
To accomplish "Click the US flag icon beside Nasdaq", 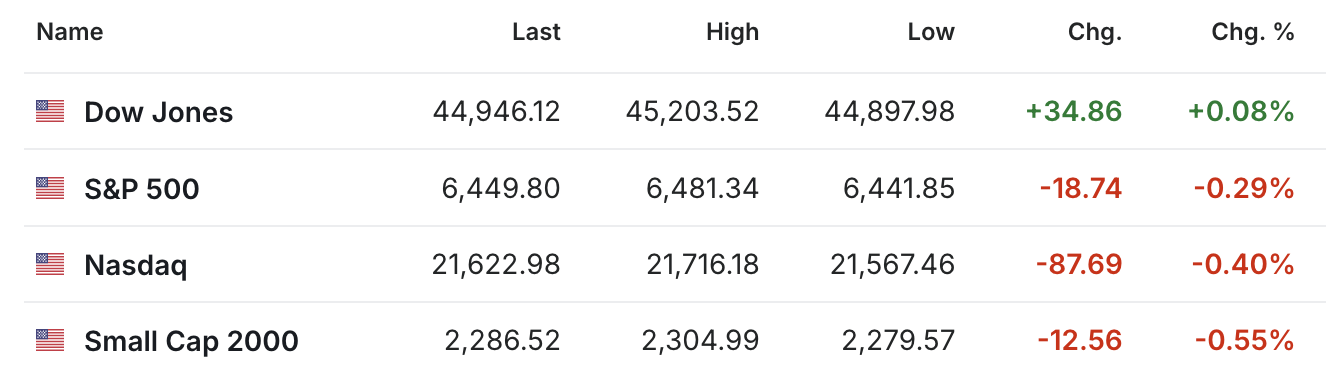I will [50, 264].
